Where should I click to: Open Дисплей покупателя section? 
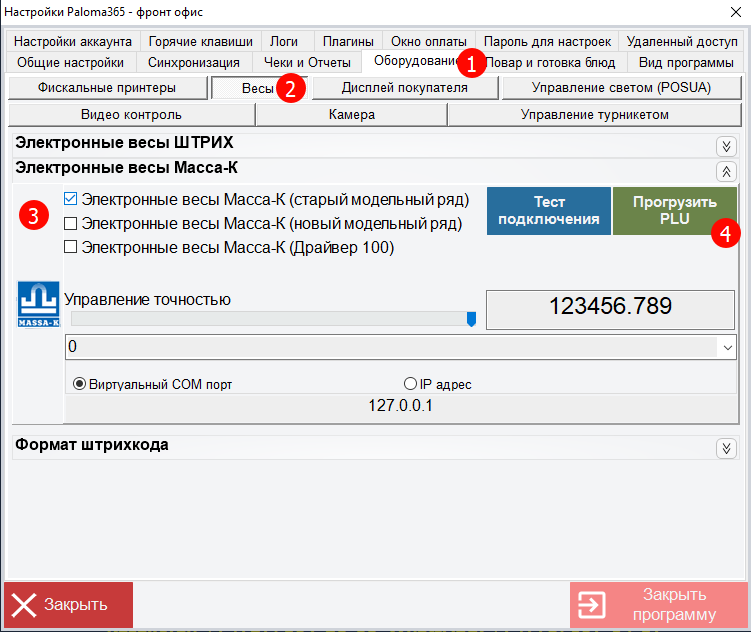point(405,88)
